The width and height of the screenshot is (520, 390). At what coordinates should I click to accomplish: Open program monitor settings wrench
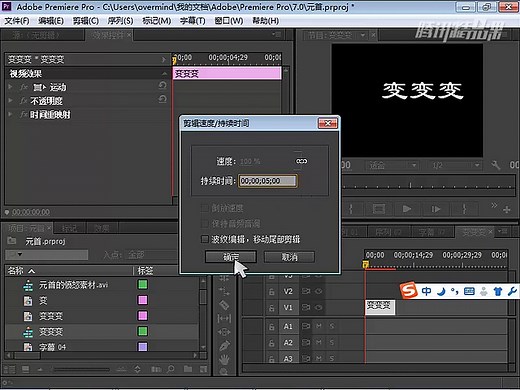[x=496, y=165]
